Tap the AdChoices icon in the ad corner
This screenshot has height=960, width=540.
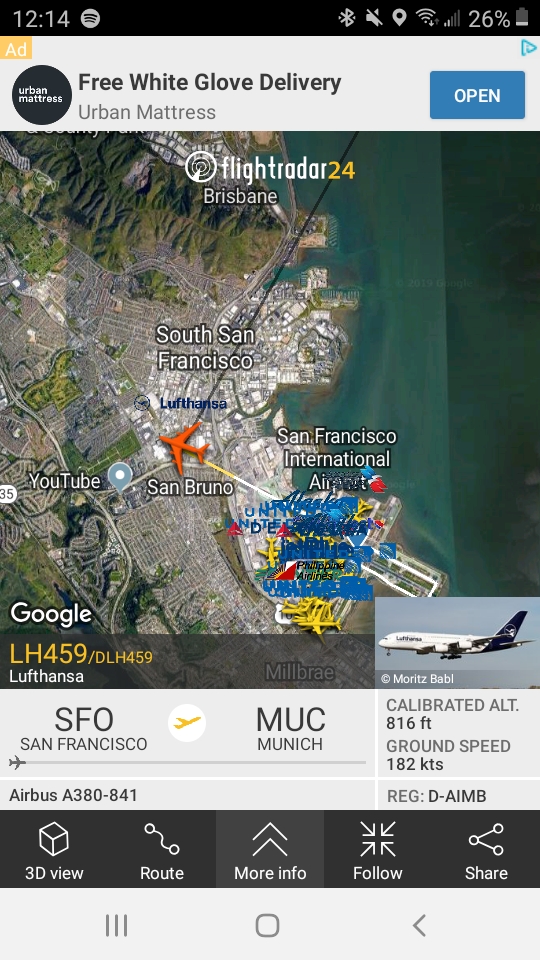point(528,48)
